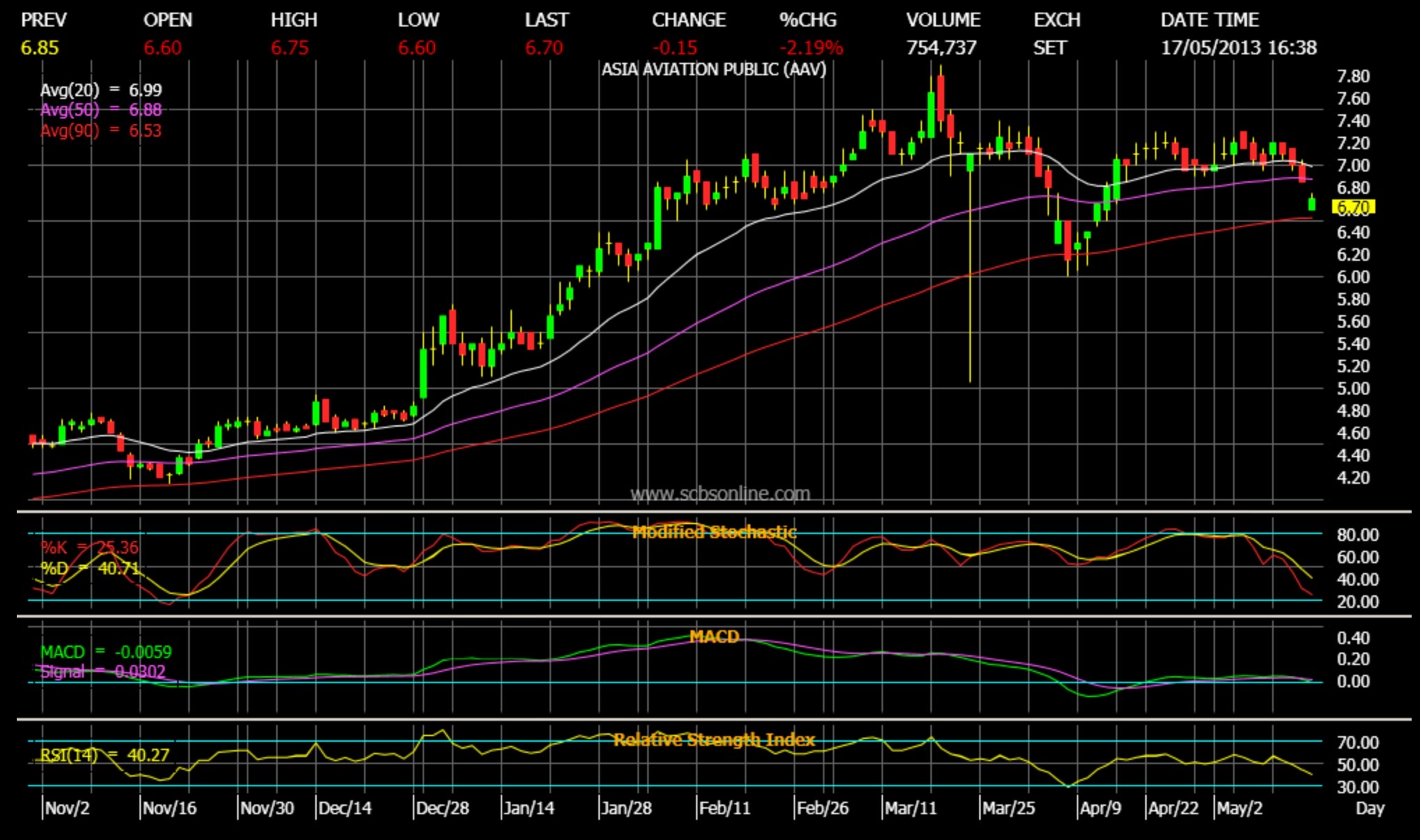This screenshot has width=1420, height=840.
Task: Click the yellow 6.70 price marker
Action: (1354, 207)
